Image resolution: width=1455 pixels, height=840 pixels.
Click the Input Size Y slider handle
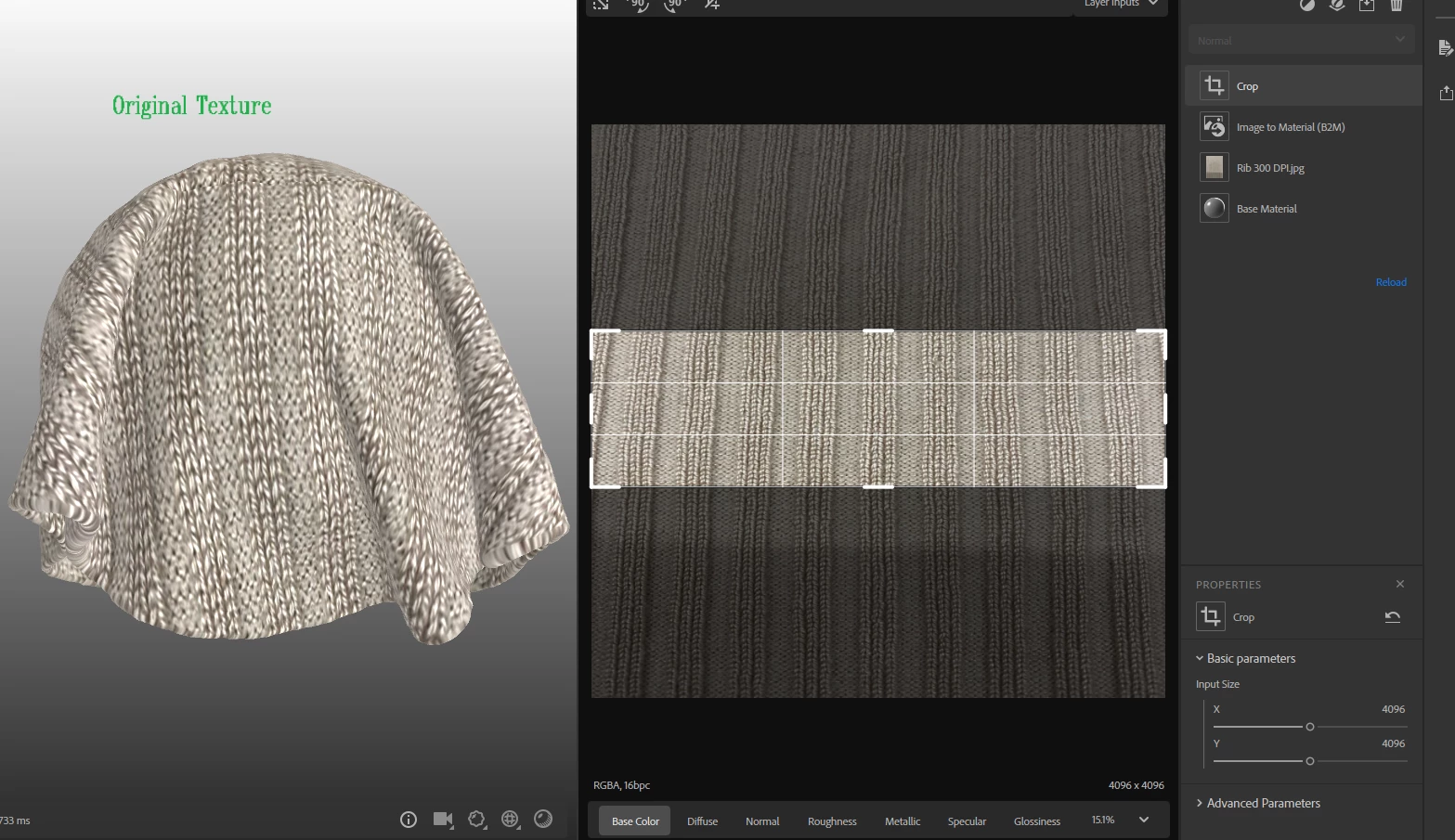click(1310, 761)
